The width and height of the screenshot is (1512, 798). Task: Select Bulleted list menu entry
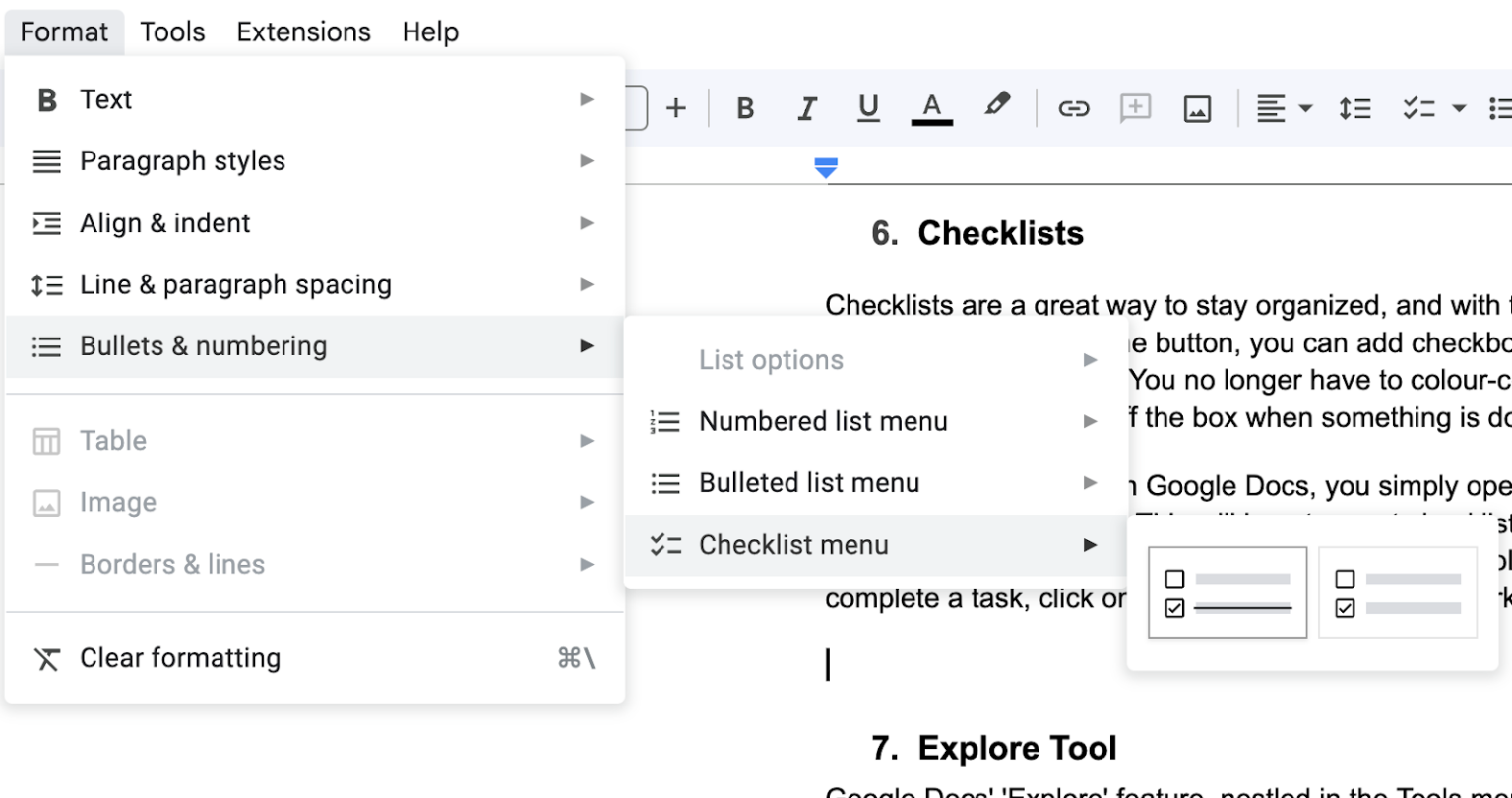pos(808,482)
